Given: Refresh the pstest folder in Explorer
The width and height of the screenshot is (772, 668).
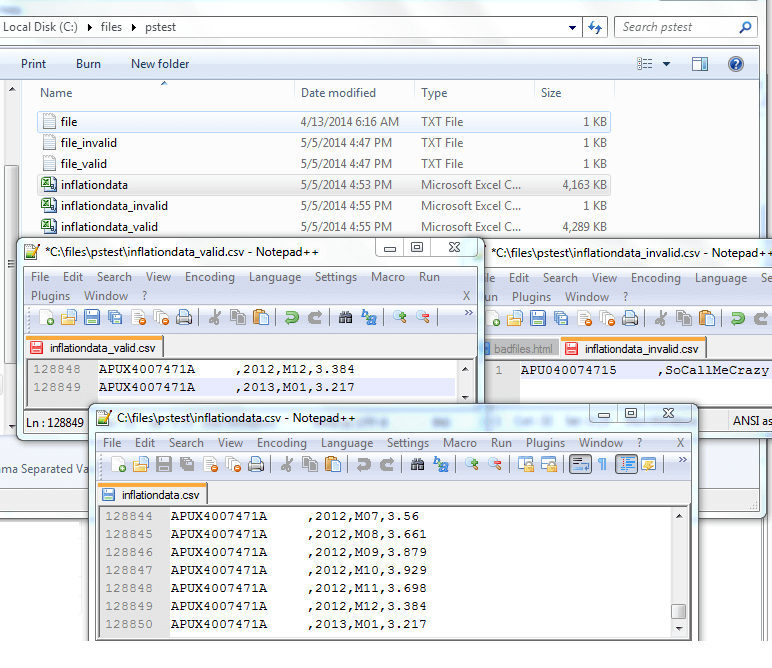Looking at the screenshot, I should [596, 27].
